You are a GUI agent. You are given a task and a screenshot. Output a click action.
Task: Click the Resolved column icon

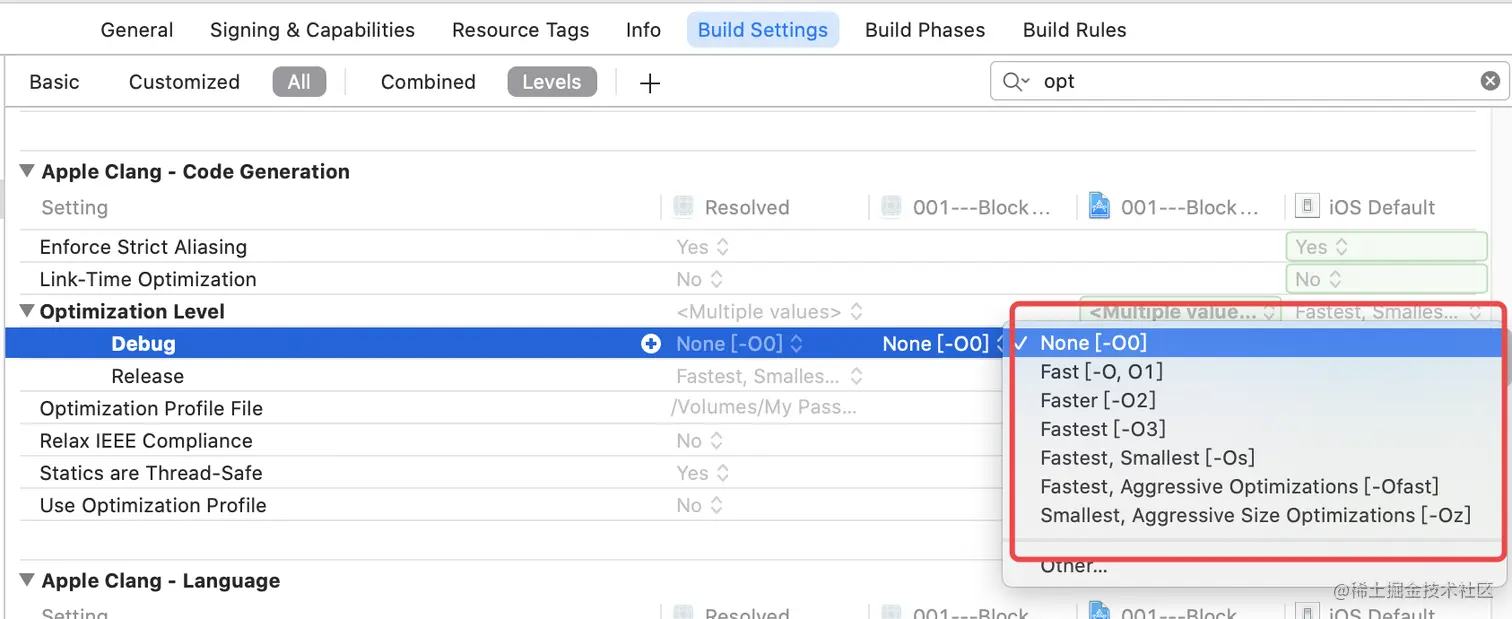684,207
